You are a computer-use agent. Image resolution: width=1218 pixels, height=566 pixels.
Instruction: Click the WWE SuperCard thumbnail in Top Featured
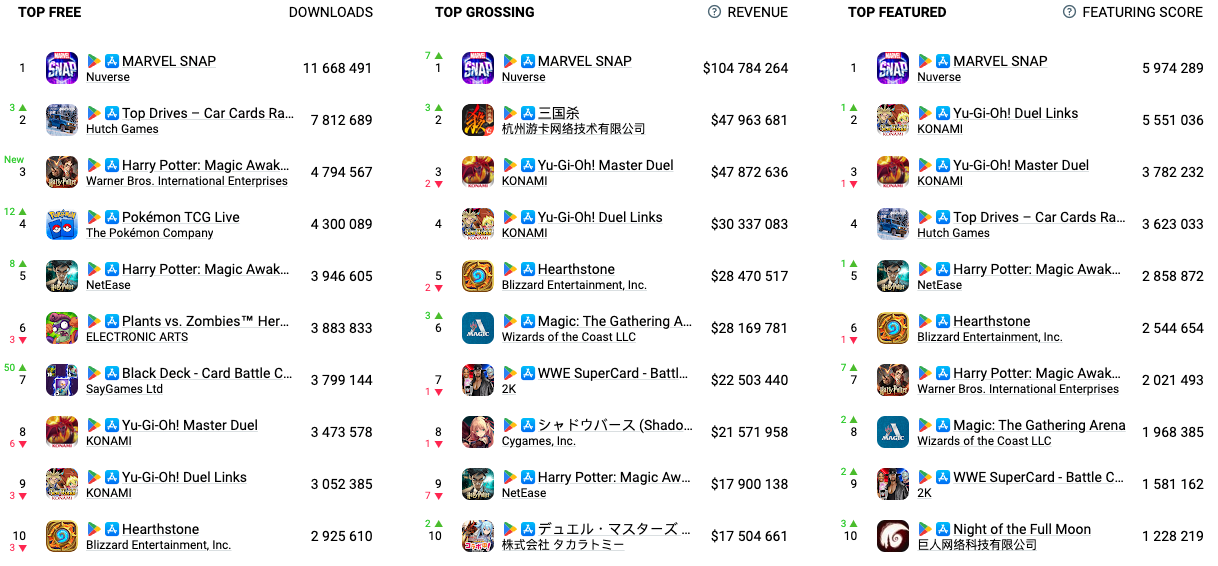(x=893, y=484)
